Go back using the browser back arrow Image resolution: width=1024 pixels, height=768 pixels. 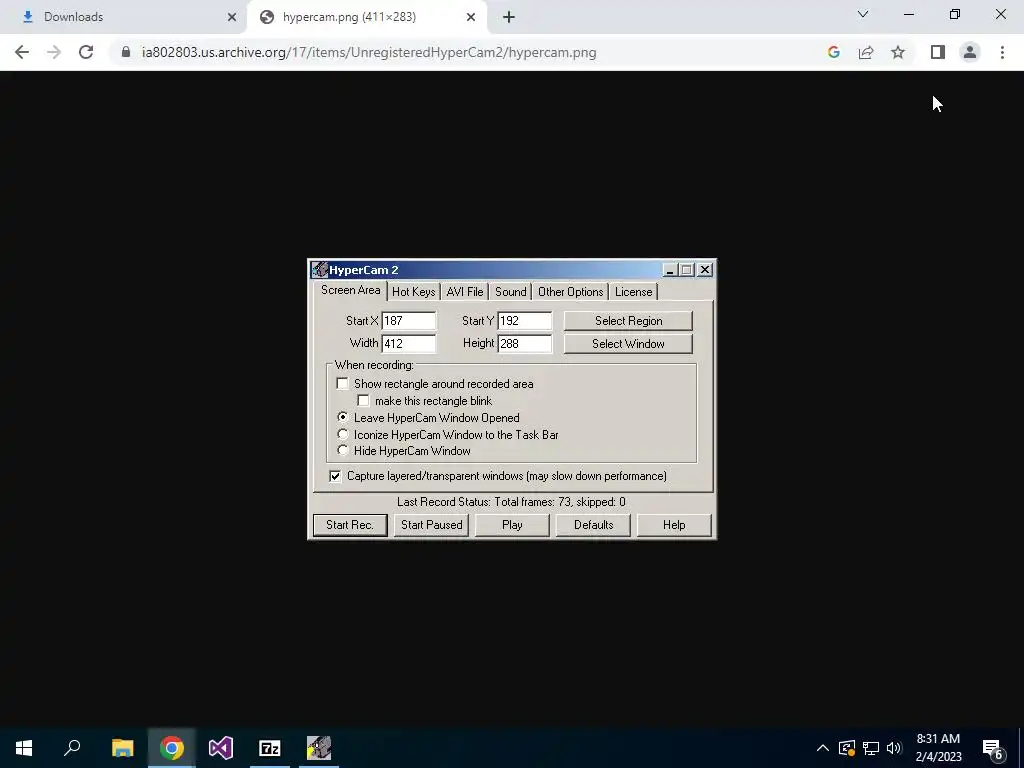point(22,52)
